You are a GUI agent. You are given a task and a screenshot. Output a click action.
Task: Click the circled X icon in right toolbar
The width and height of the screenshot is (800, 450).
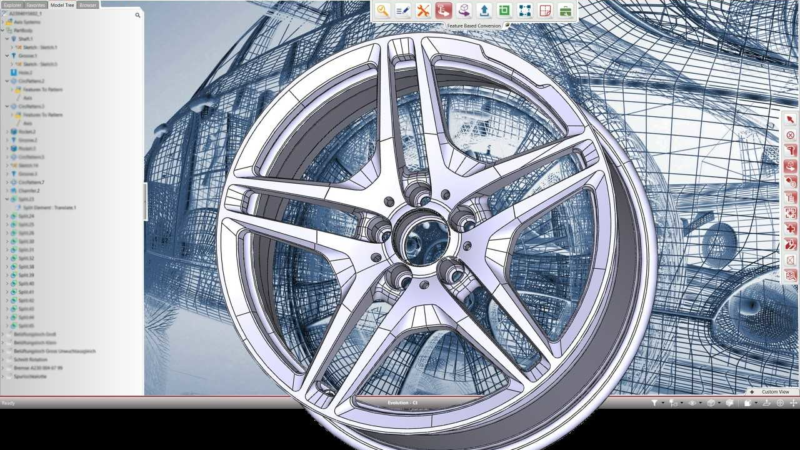[790, 135]
